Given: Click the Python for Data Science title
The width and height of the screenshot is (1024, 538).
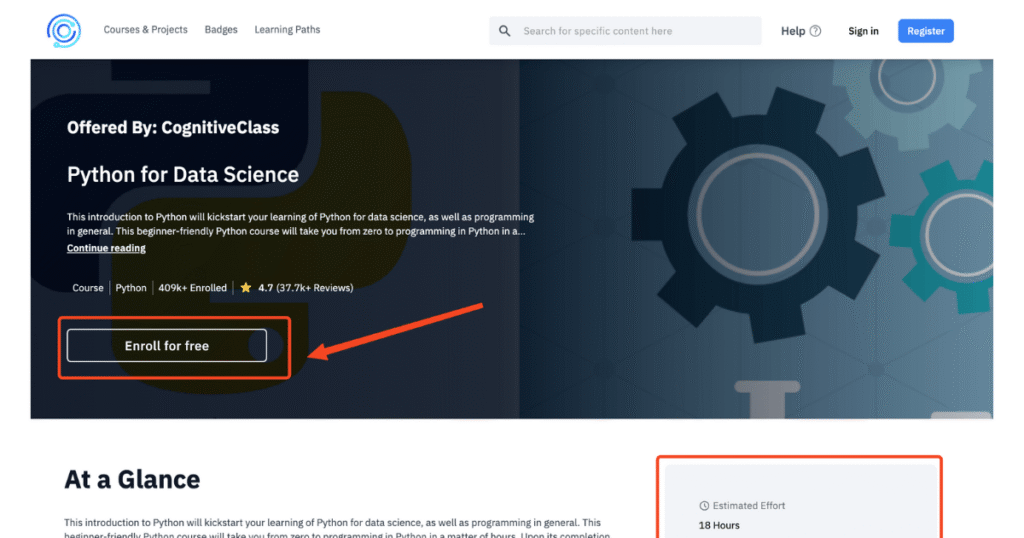Looking at the screenshot, I should [x=183, y=175].
